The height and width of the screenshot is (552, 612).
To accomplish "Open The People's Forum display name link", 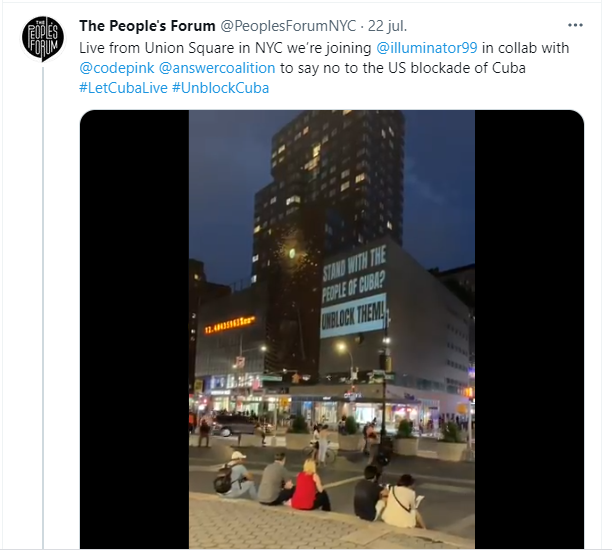I will pyautogui.click(x=147, y=26).
